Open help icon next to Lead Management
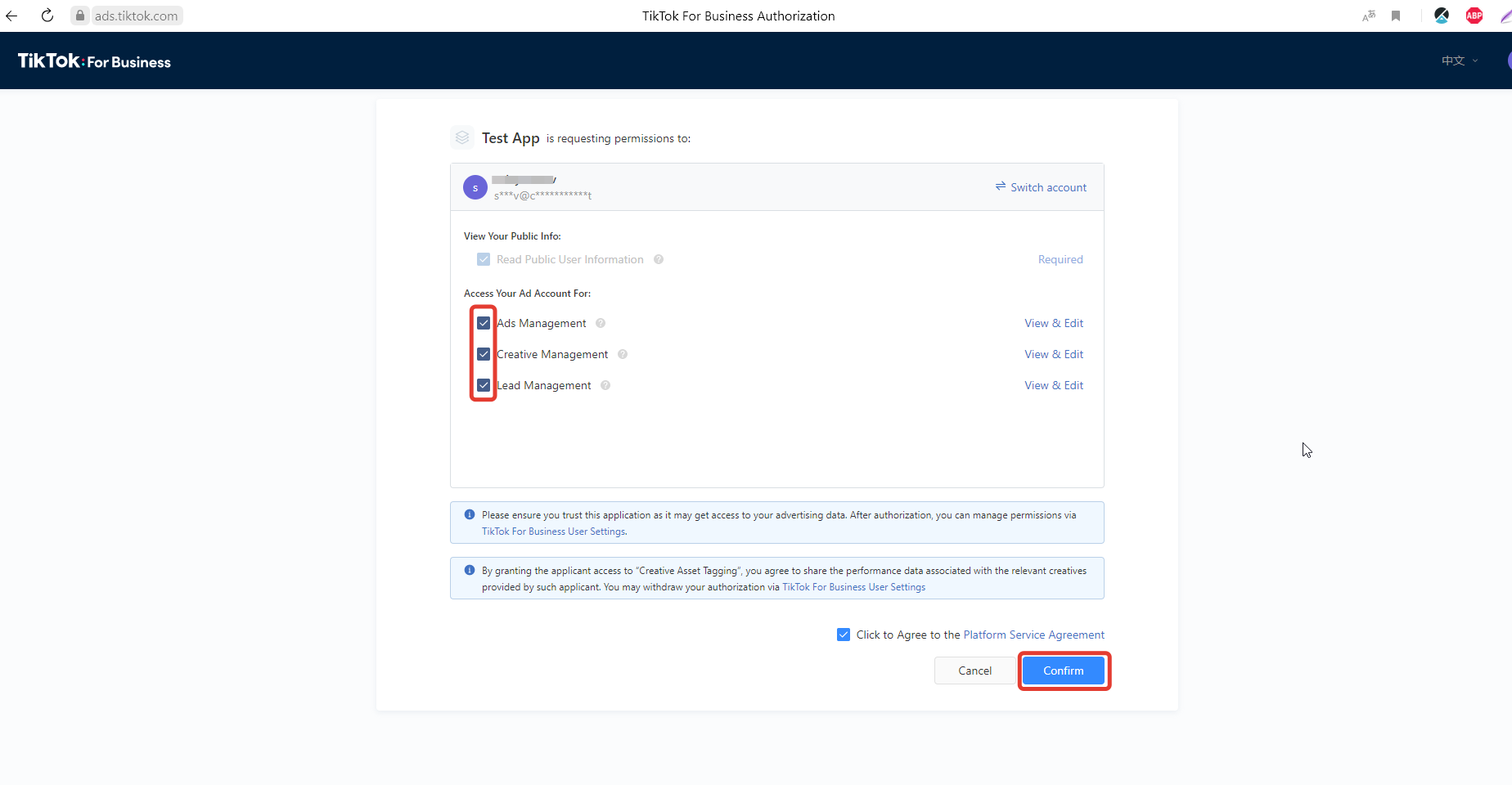This screenshot has height=785, width=1512. pyautogui.click(x=605, y=385)
